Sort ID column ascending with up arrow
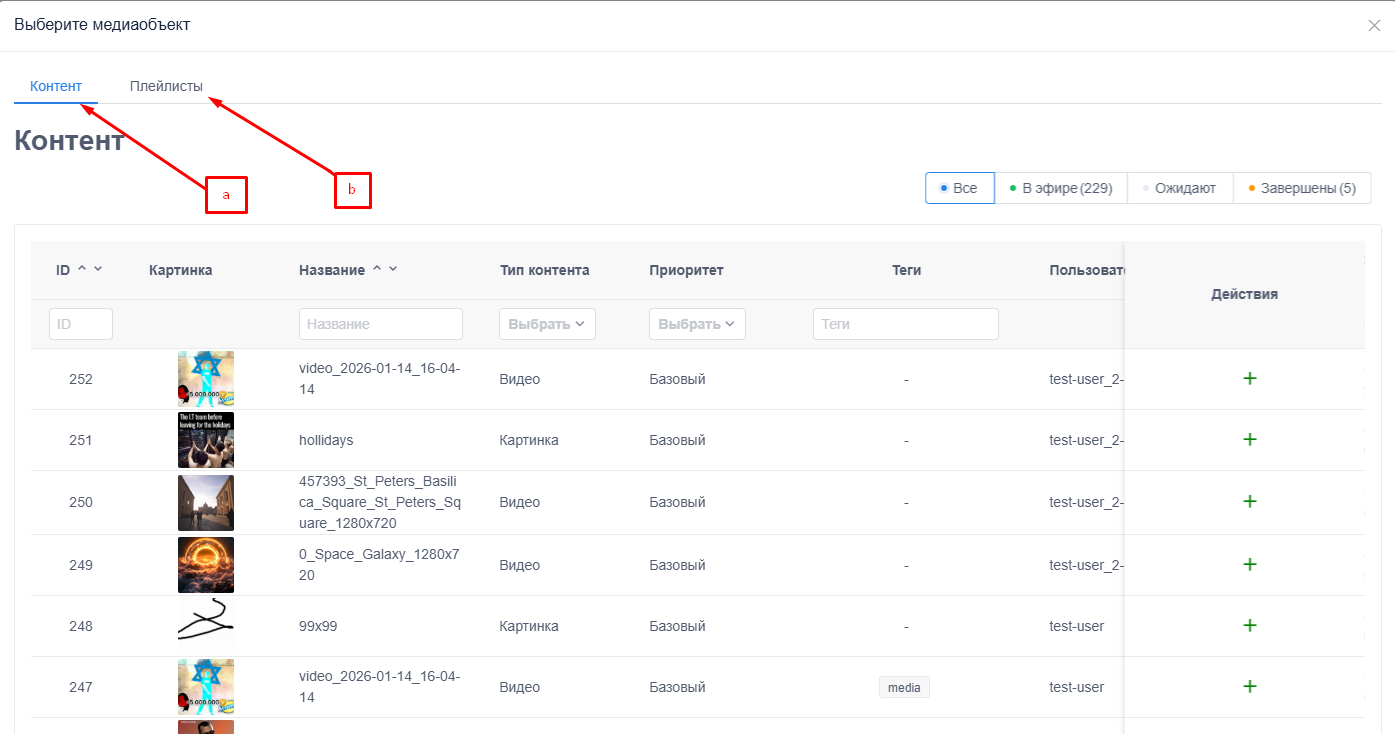 (82, 268)
